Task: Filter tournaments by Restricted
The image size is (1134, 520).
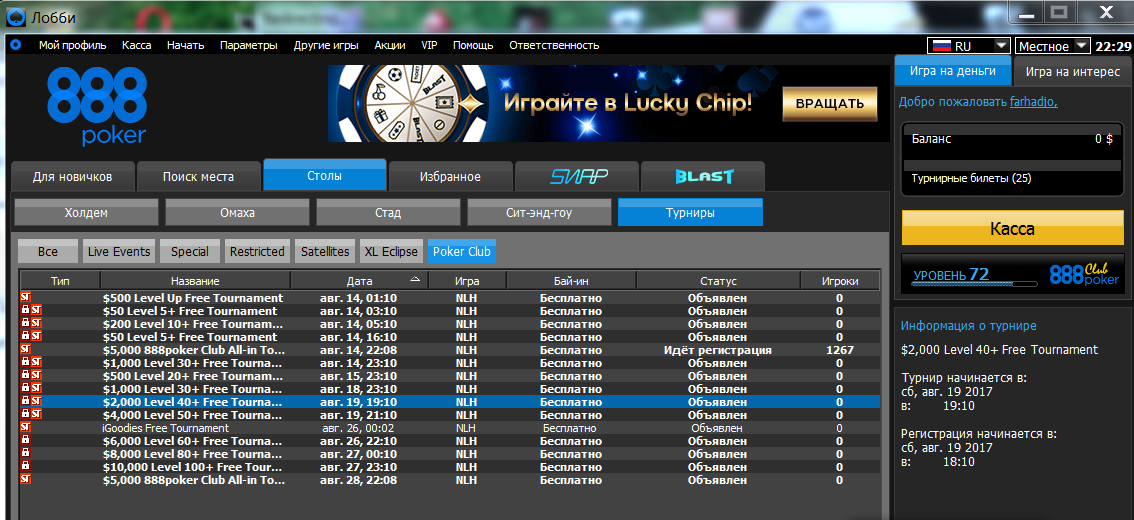Action: click(x=257, y=252)
